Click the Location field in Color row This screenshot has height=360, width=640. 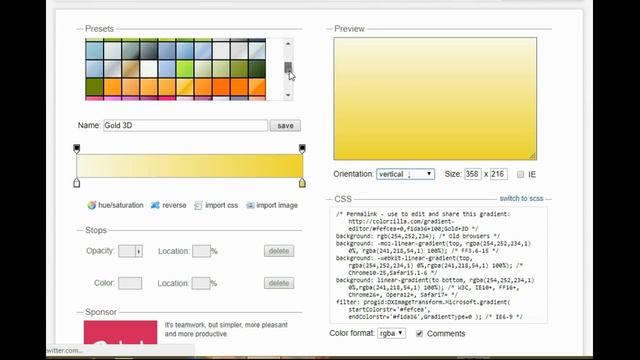tap(201, 283)
